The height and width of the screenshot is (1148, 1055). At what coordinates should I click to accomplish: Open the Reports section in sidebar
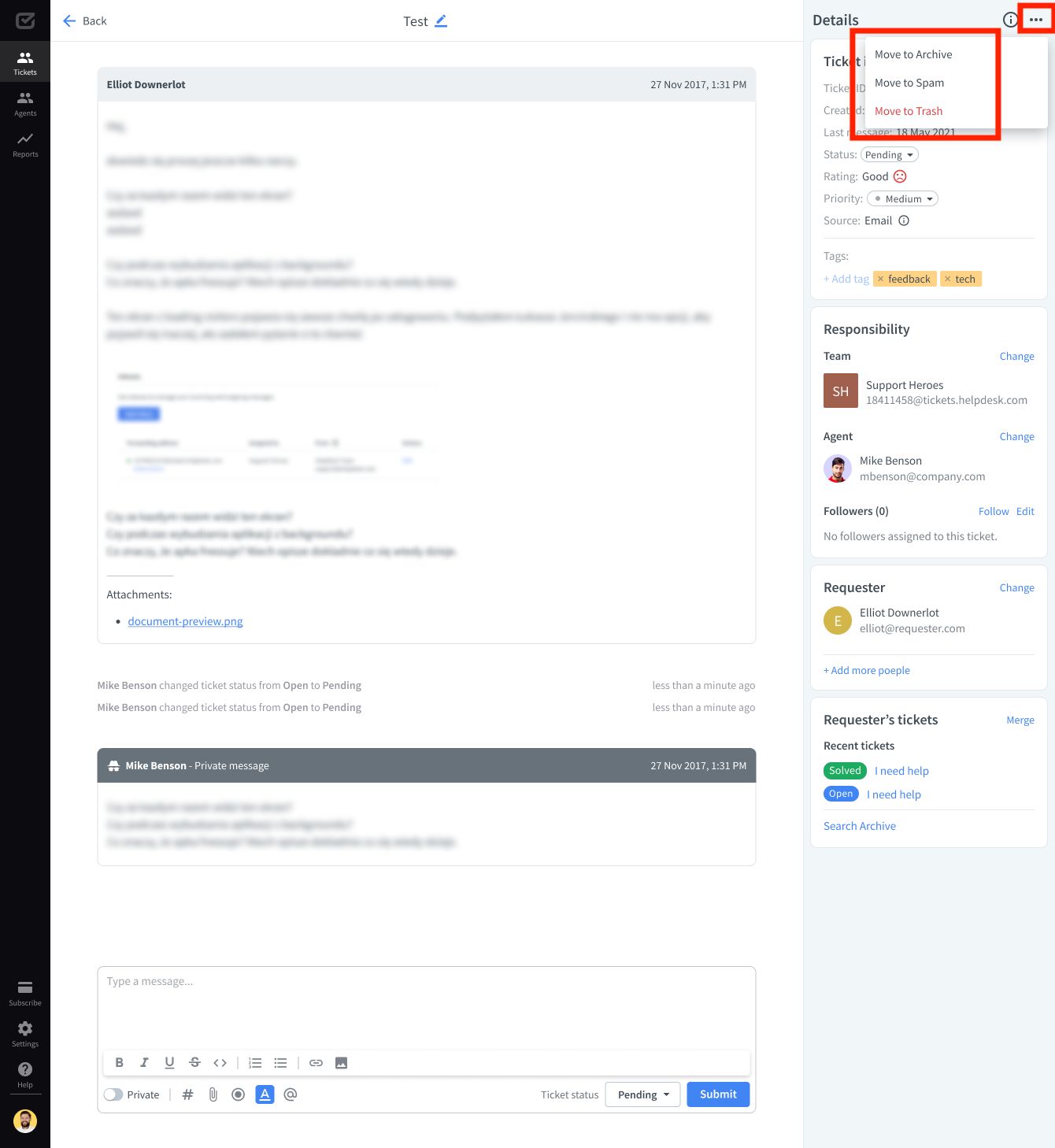coord(25,144)
